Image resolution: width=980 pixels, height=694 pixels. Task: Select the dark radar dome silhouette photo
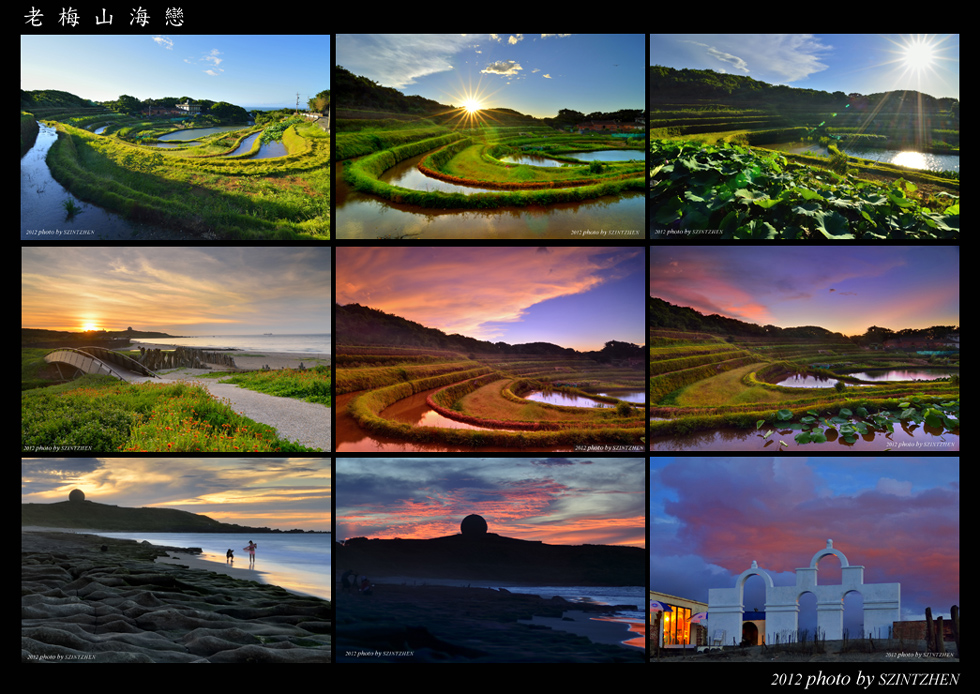490,561
